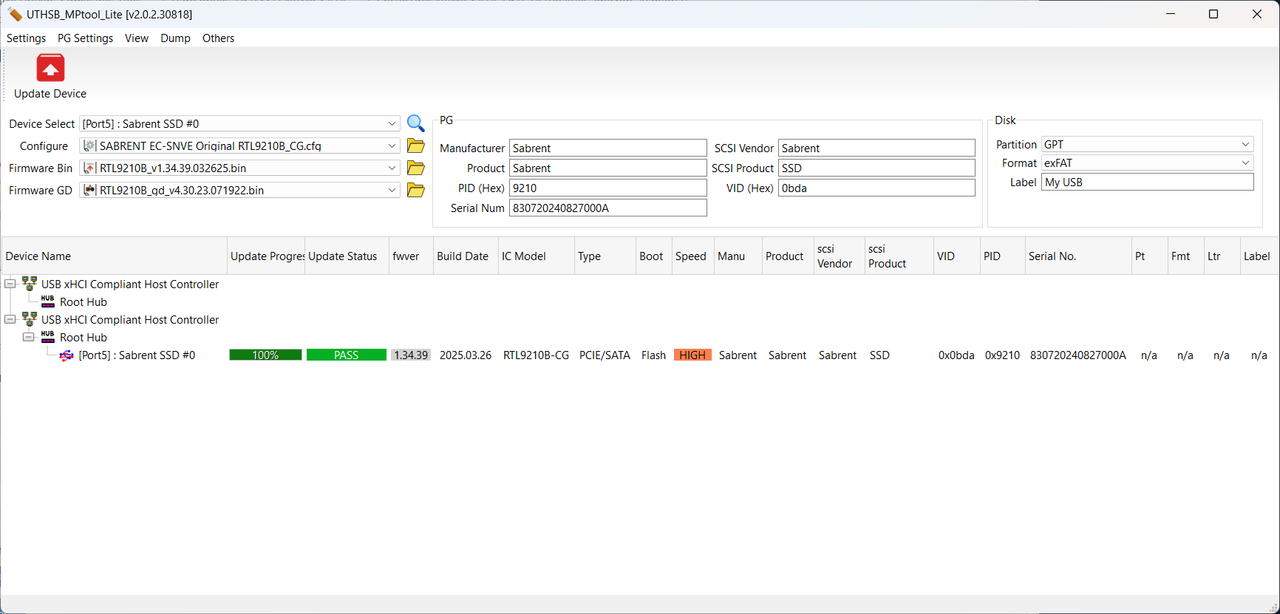Screen dimensions: 1280x614
Task: Click the Build Date column header
Action: coord(465,256)
